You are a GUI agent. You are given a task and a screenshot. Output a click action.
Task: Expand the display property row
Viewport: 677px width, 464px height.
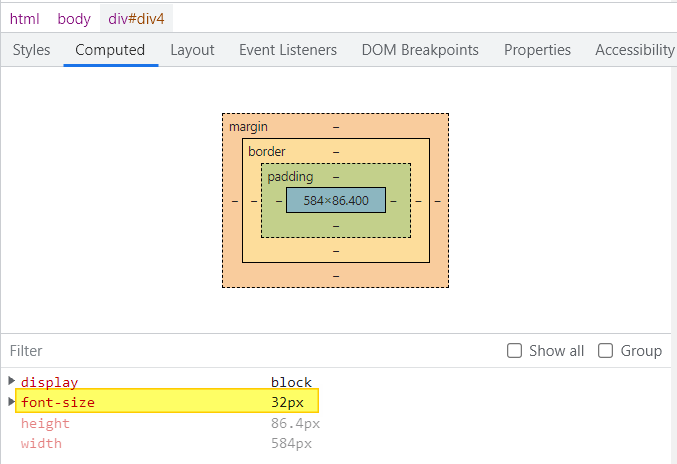[12, 381]
